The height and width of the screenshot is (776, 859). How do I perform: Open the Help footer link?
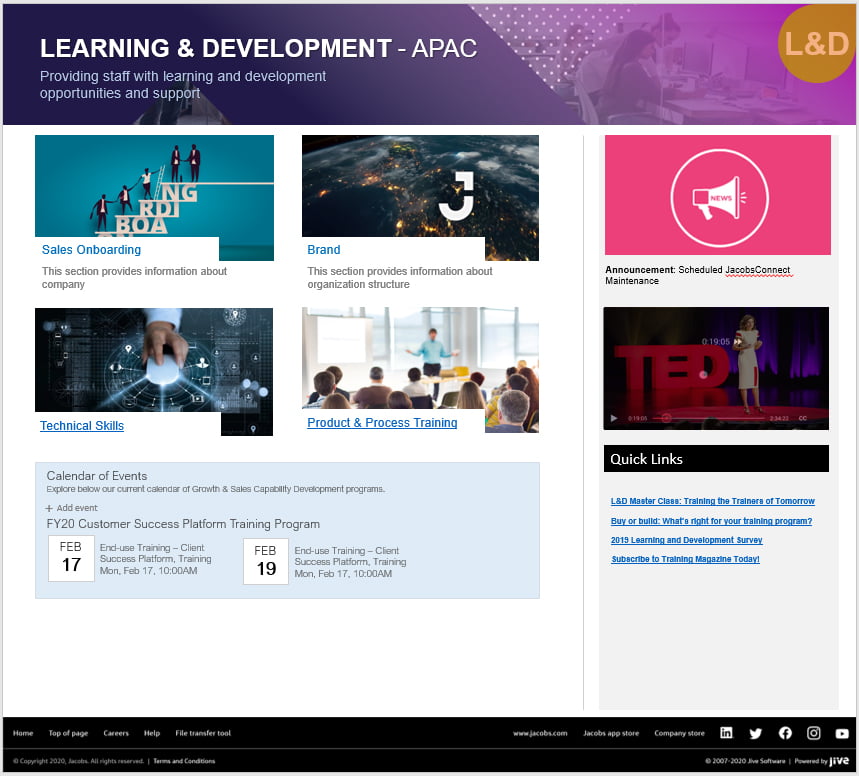click(x=152, y=733)
